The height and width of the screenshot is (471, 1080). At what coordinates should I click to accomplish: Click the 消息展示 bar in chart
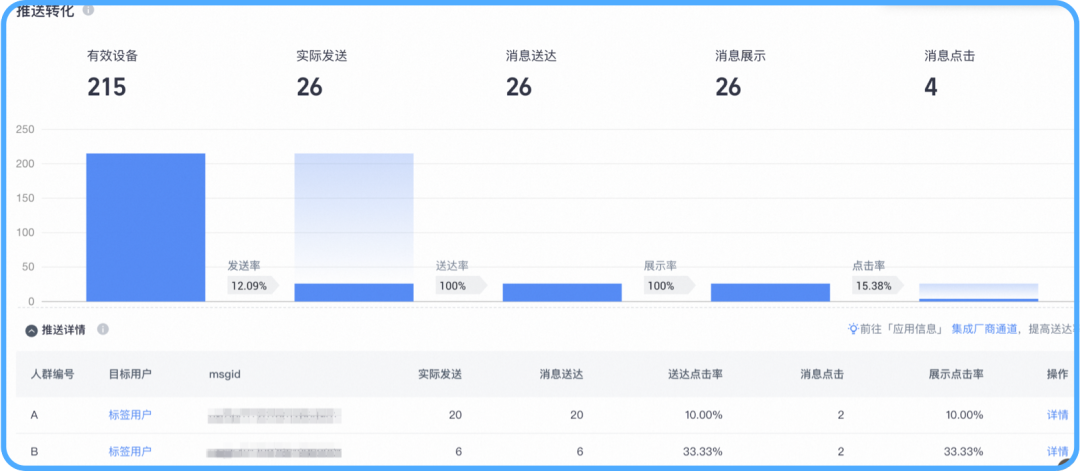click(x=771, y=293)
